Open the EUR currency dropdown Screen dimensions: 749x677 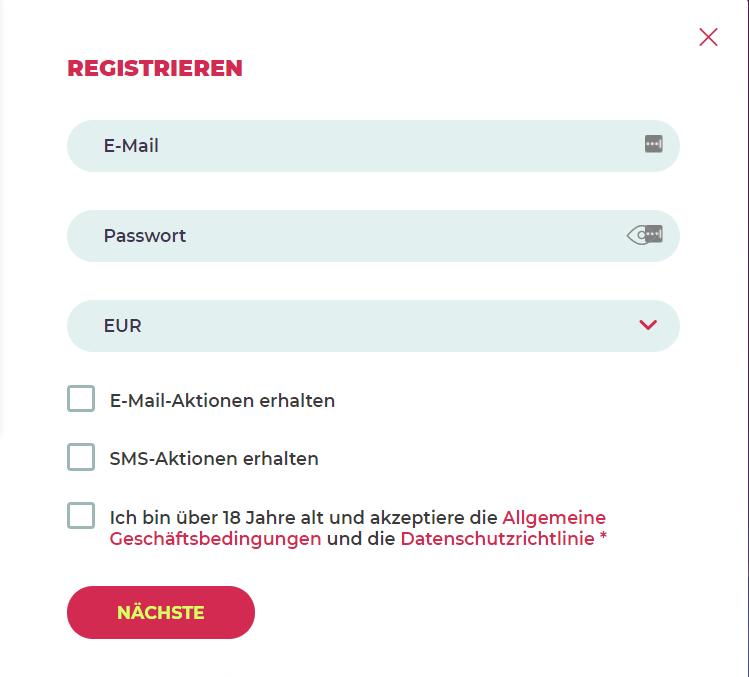372,326
